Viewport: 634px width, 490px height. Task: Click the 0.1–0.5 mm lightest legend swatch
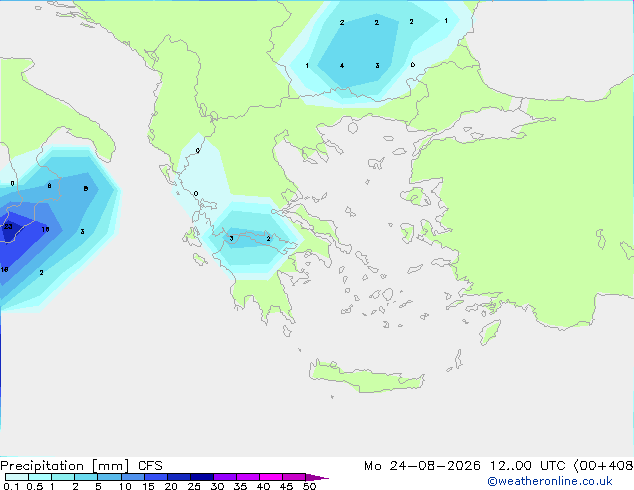pos(17,477)
